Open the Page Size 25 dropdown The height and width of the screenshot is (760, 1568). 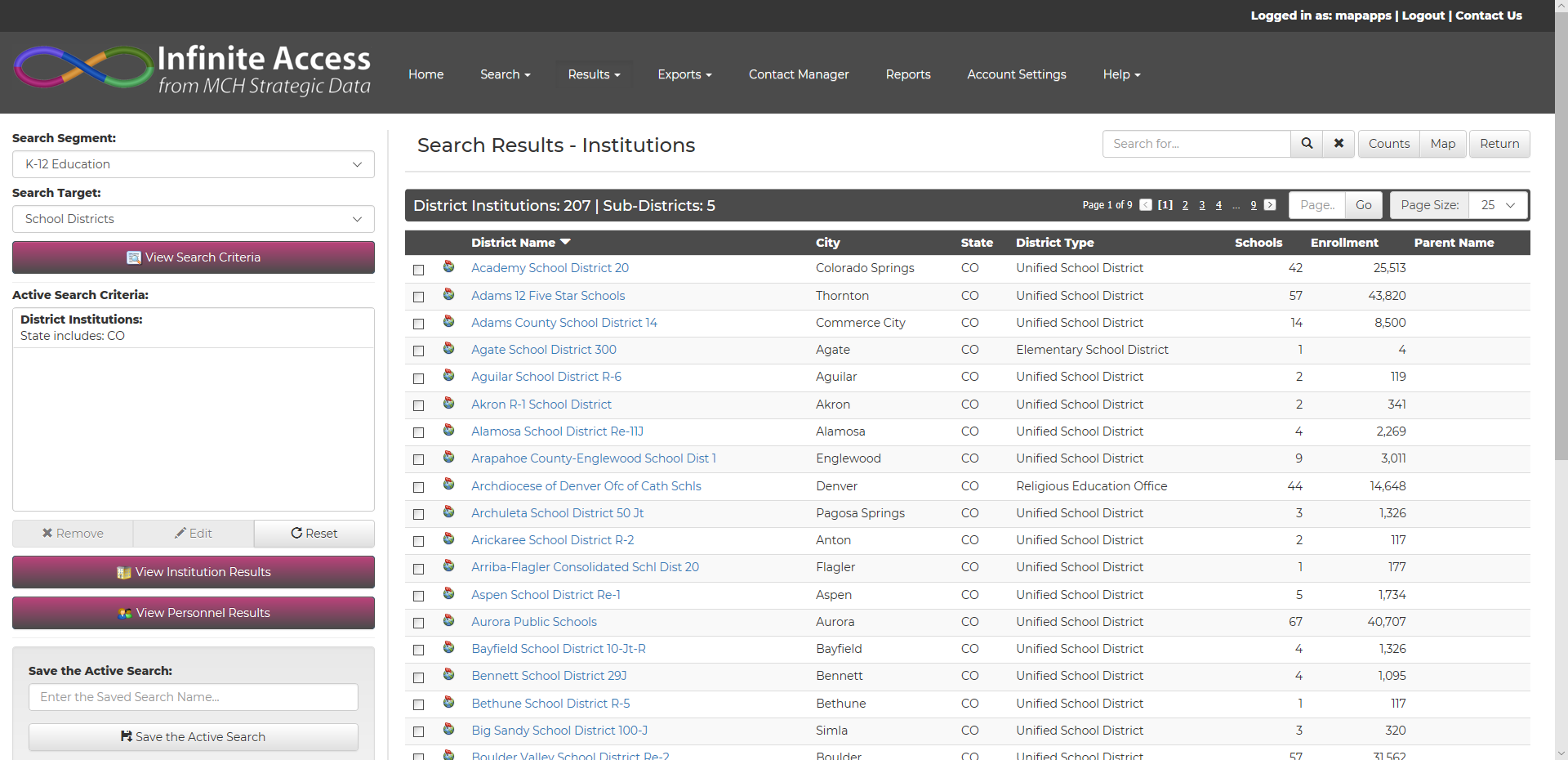[x=1499, y=205]
